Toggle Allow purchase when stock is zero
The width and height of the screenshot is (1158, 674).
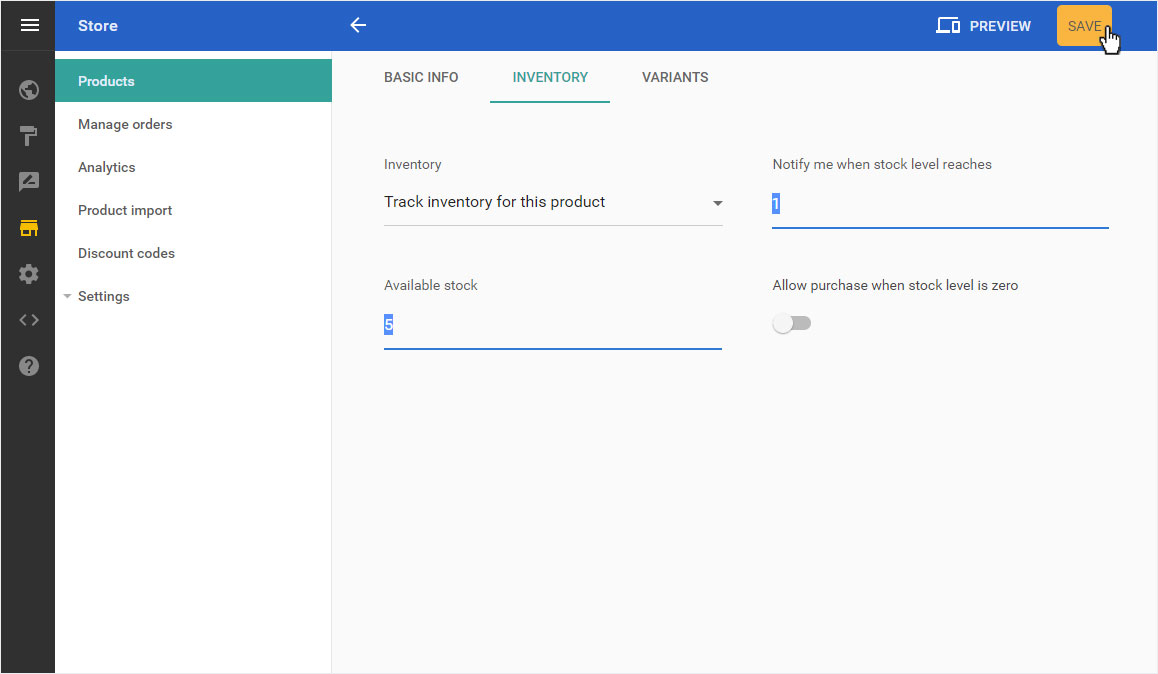[x=792, y=323]
